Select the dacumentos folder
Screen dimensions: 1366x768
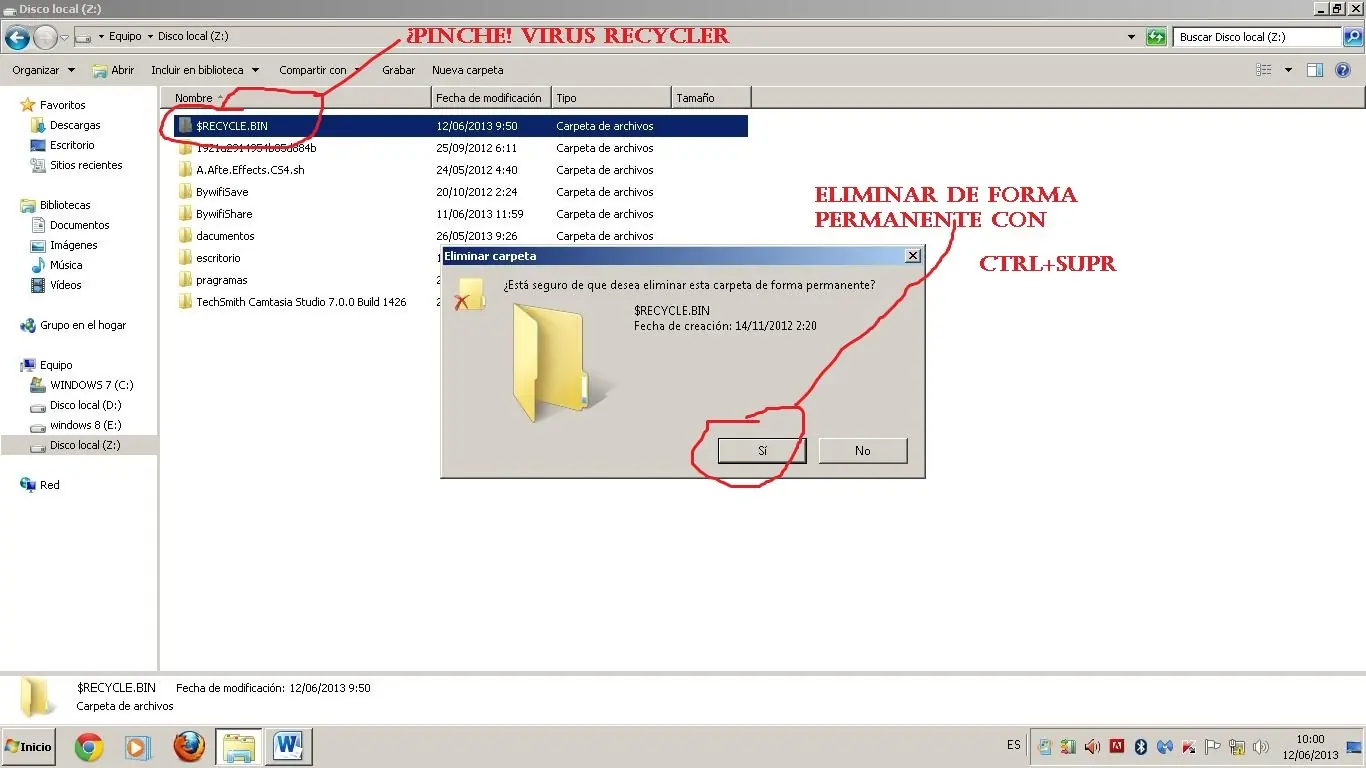click(225, 236)
